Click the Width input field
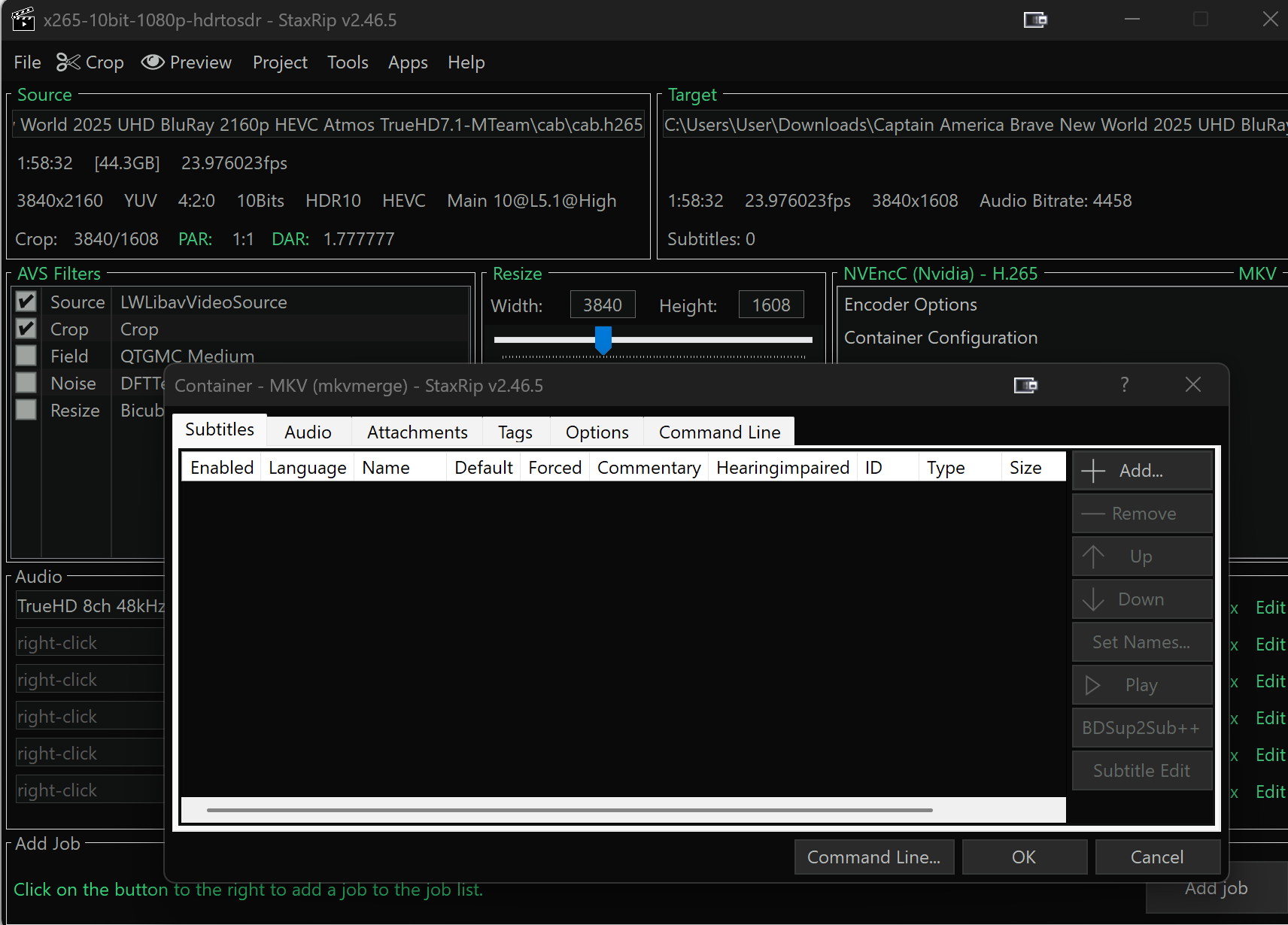The height and width of the screenshot is (925, 1288). 603,305
